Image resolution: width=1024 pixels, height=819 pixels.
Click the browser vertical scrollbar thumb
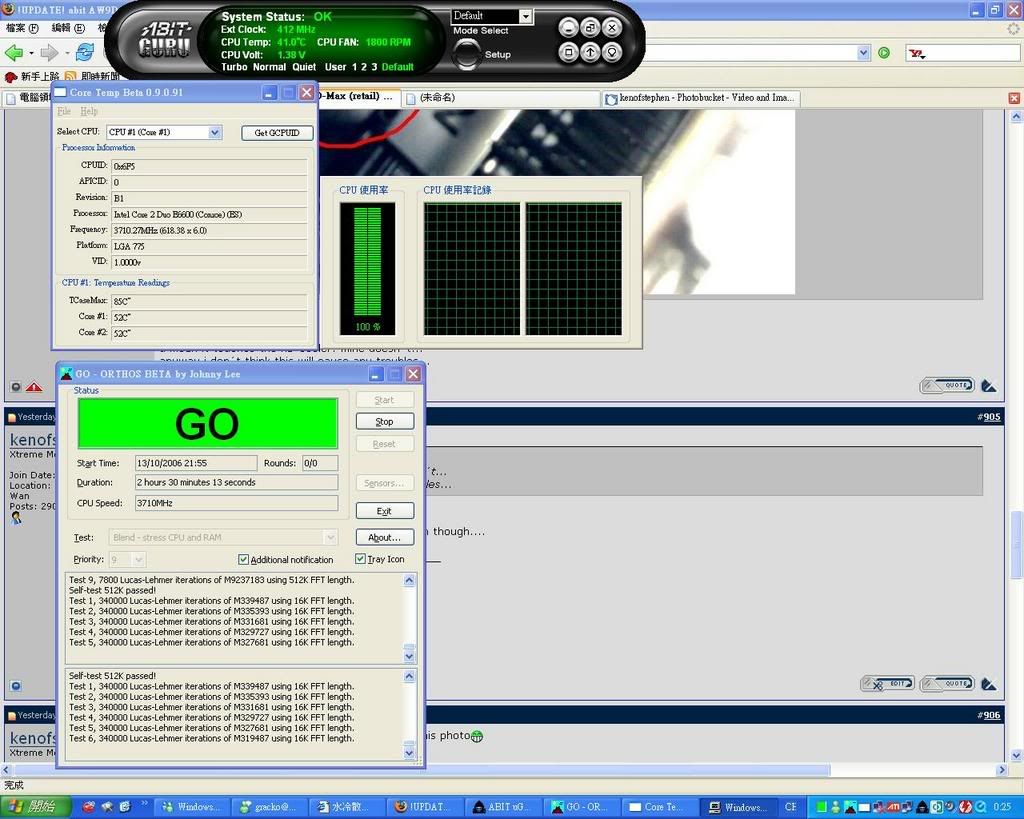1016,544
